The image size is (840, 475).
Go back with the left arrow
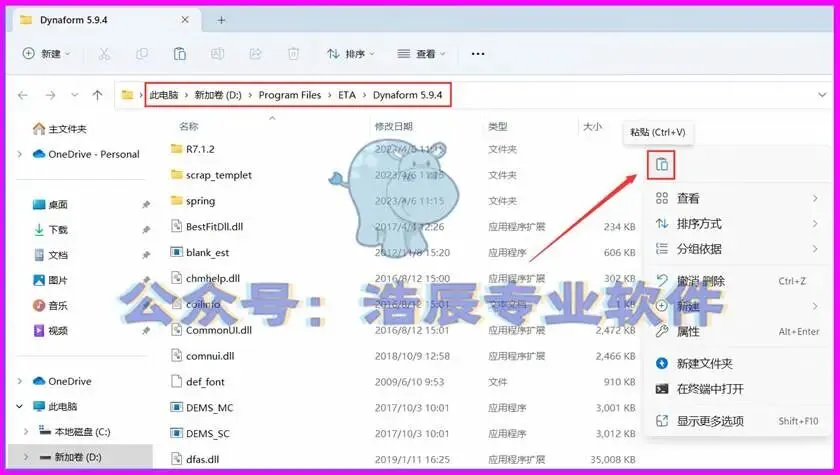pyautogui.click(x=22, y=95)
